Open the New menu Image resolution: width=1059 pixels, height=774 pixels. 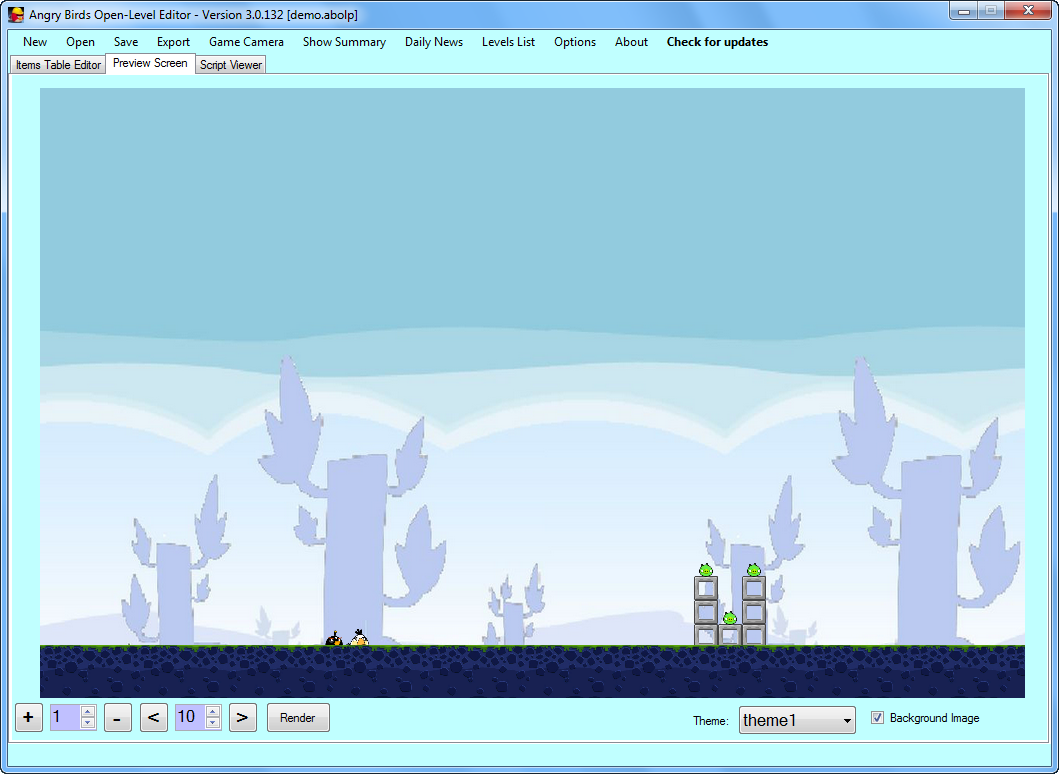pyautogui.click(x=34, y=42)
